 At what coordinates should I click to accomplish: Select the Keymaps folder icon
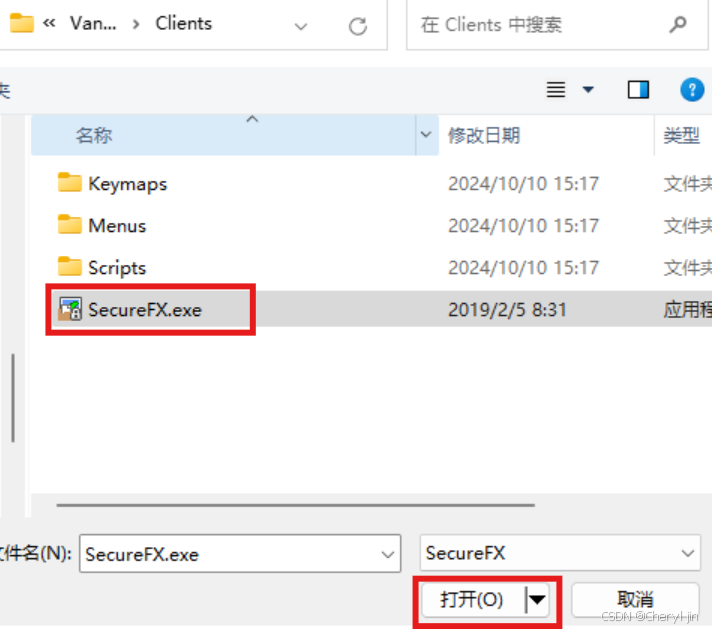pos(70,183)
